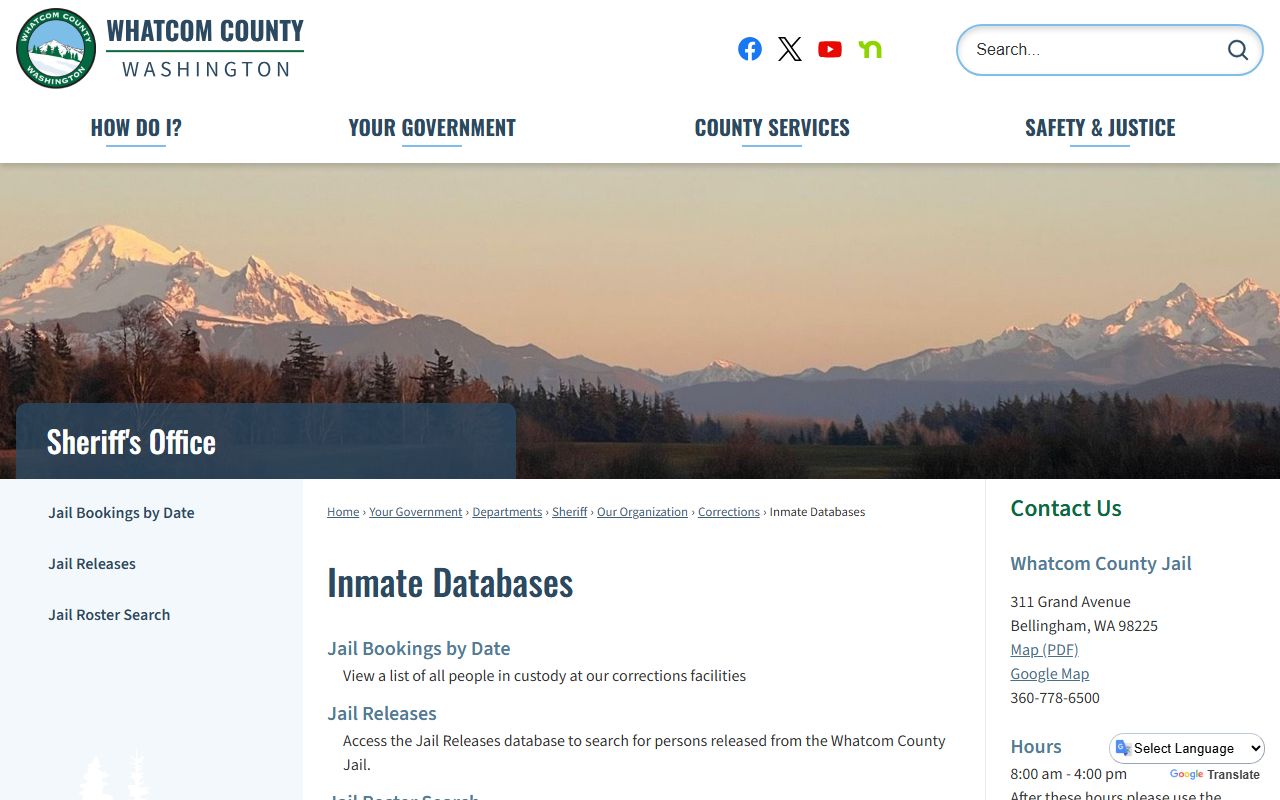Open Jail Releases heading link in content
This screenshot has height=800, width=1280.
(x=382, y=714)
